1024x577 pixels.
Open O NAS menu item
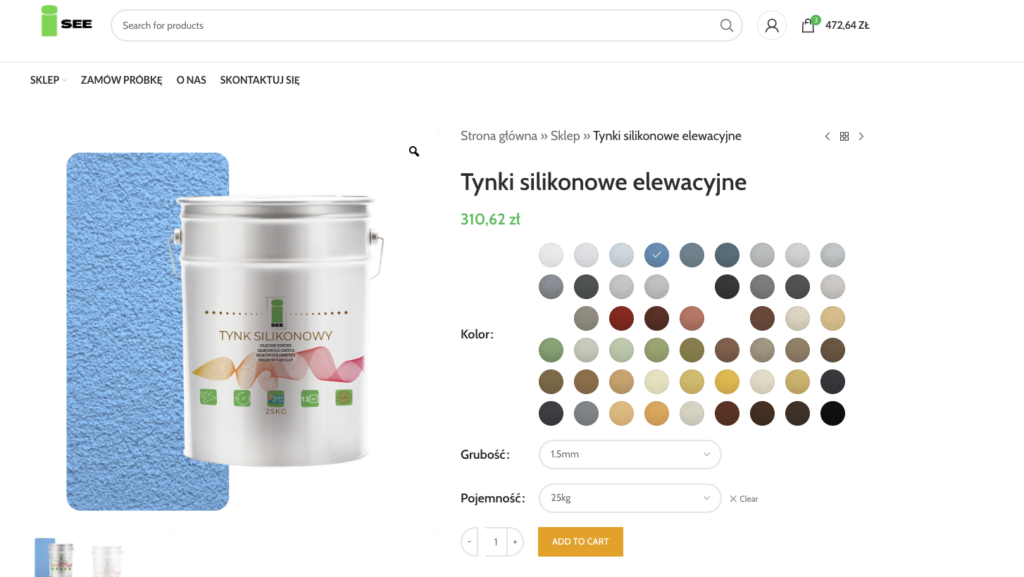click(x=191, y=80)
